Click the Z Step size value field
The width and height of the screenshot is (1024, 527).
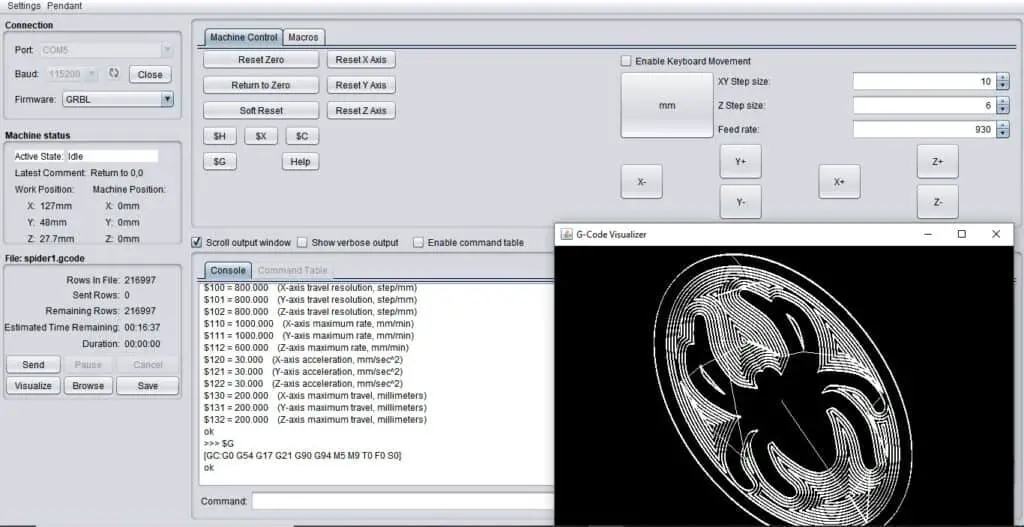[924, 105]
